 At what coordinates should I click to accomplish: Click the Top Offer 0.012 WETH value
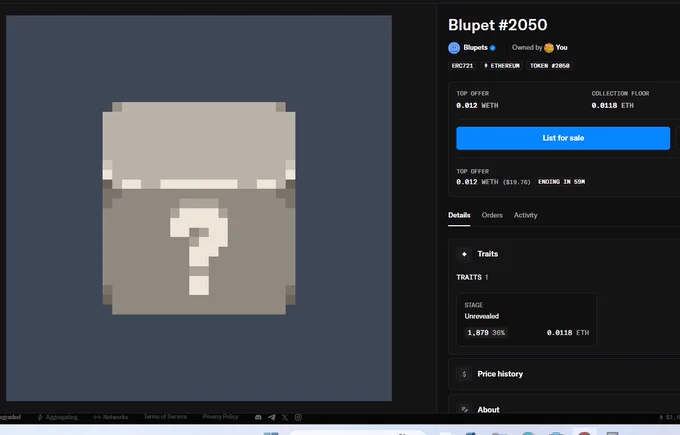point(477,105)
